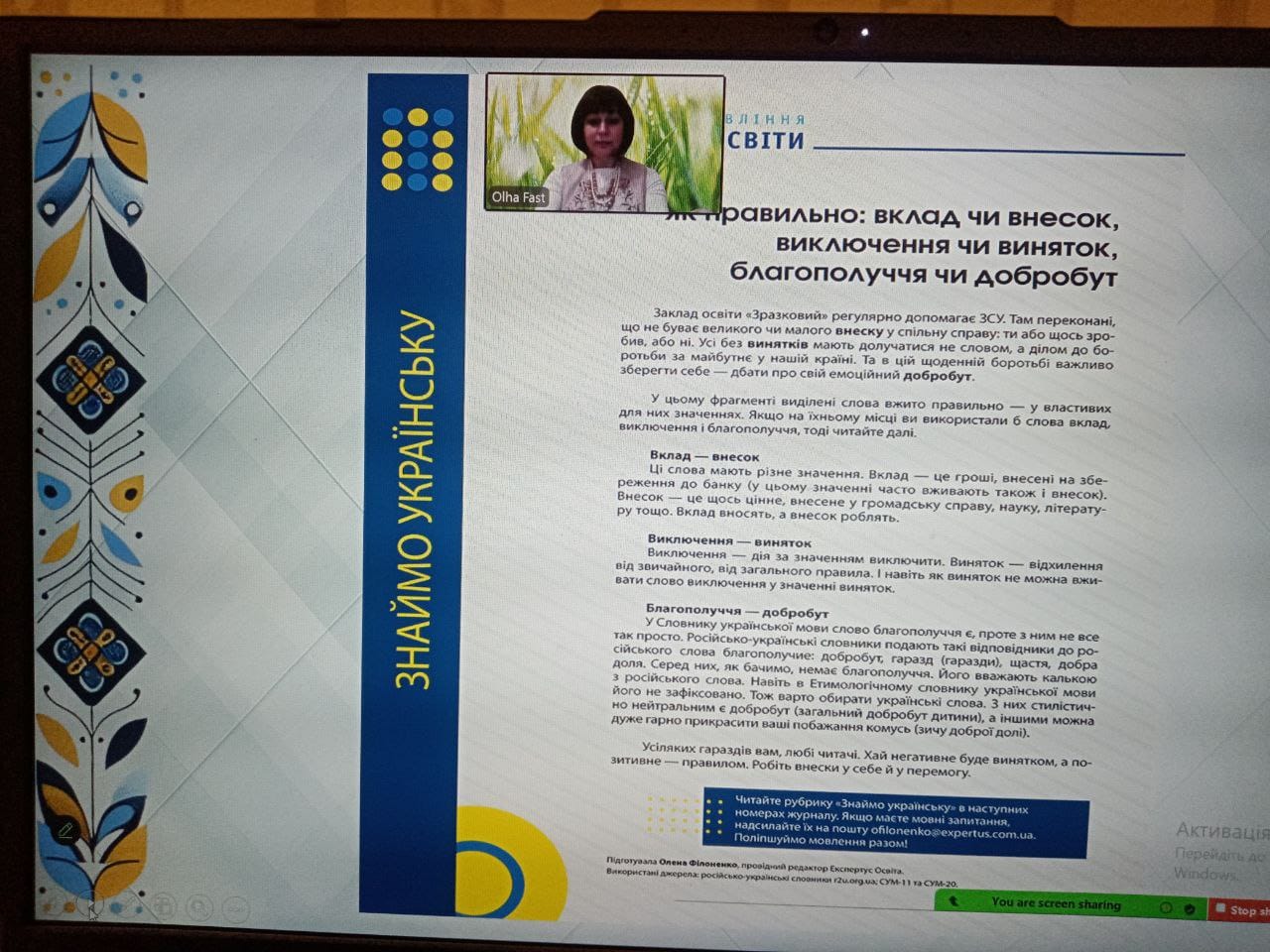Click the 'Виключення — виняток' subheading
Screen dimensions: 1270x952
(728, 541)
